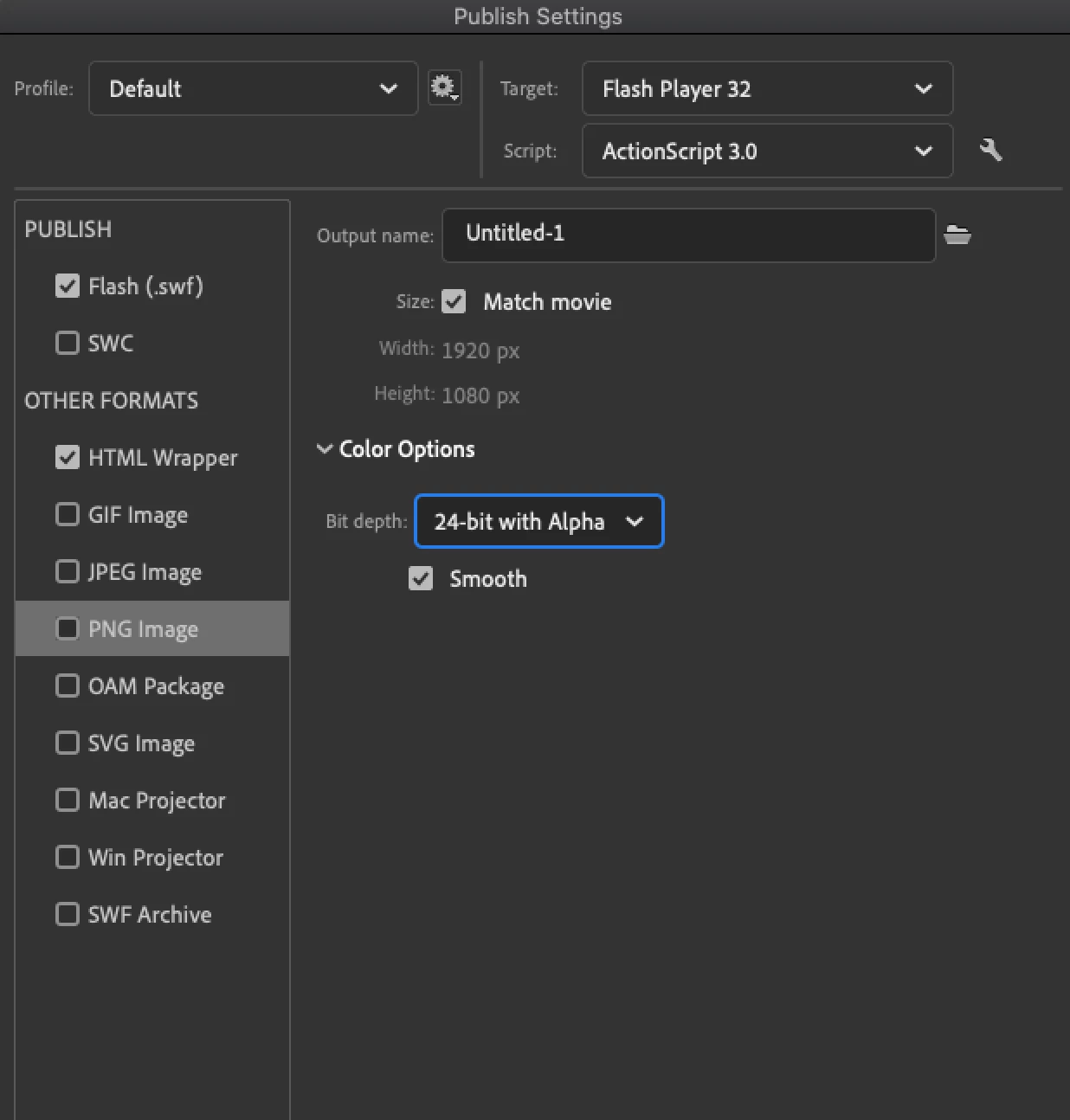Viewport: 1070px width, 1120px height.
Task: Check the PNG Image checkbox
Action: [x=68, y=628]
